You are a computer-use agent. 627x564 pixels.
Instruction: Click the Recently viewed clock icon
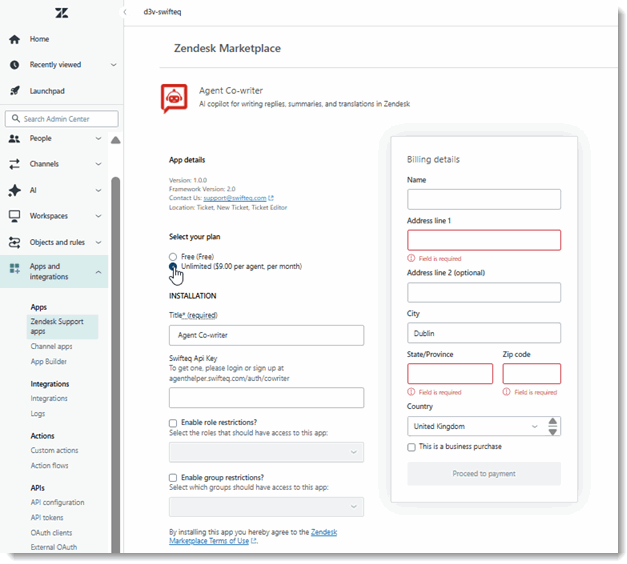pos(15,65)
